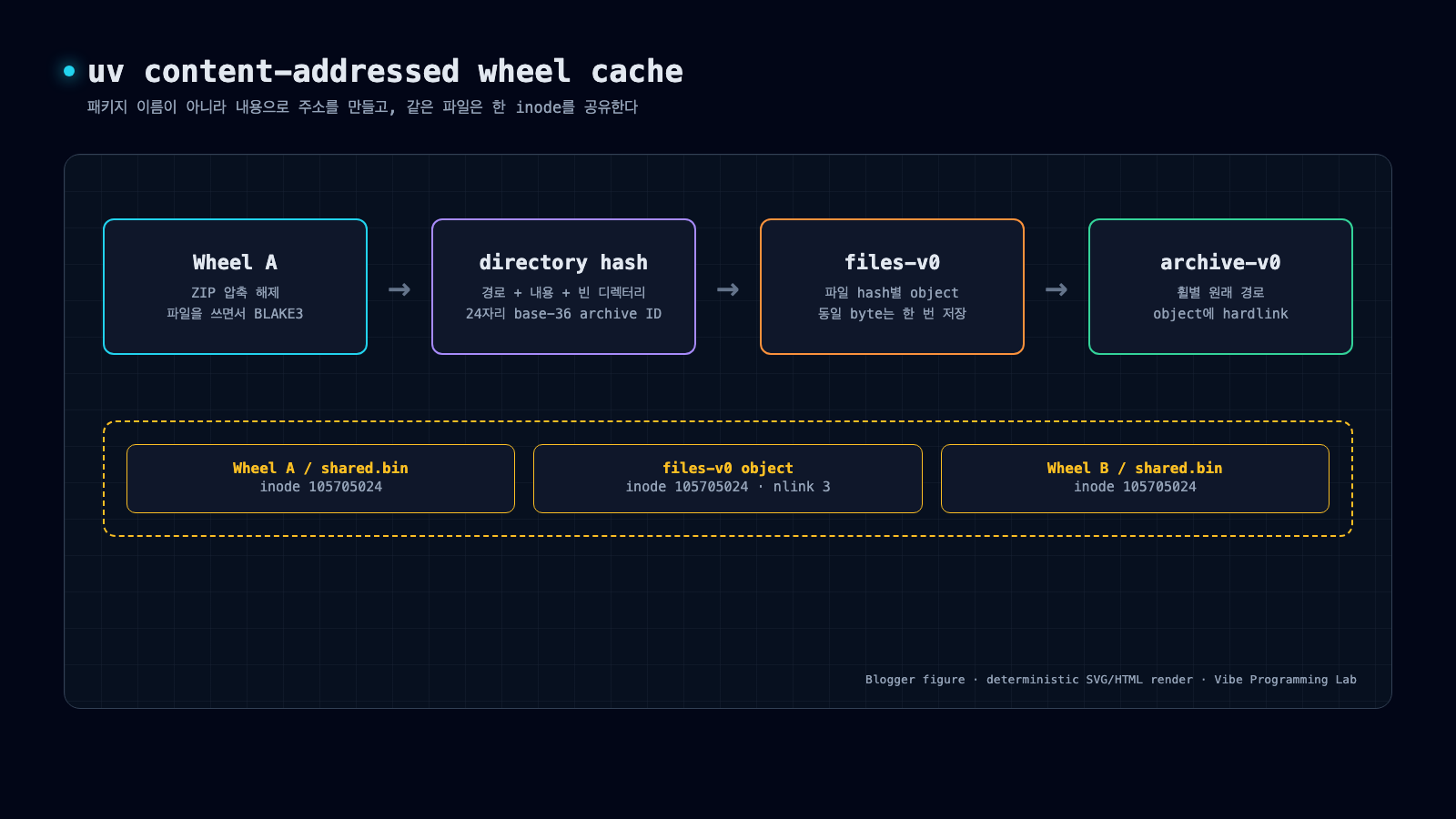Viewport: 1456px width, 819px height.
Task: Click '파일을 쓰면서 BLAKE3' line
Action: pos(235,314)
